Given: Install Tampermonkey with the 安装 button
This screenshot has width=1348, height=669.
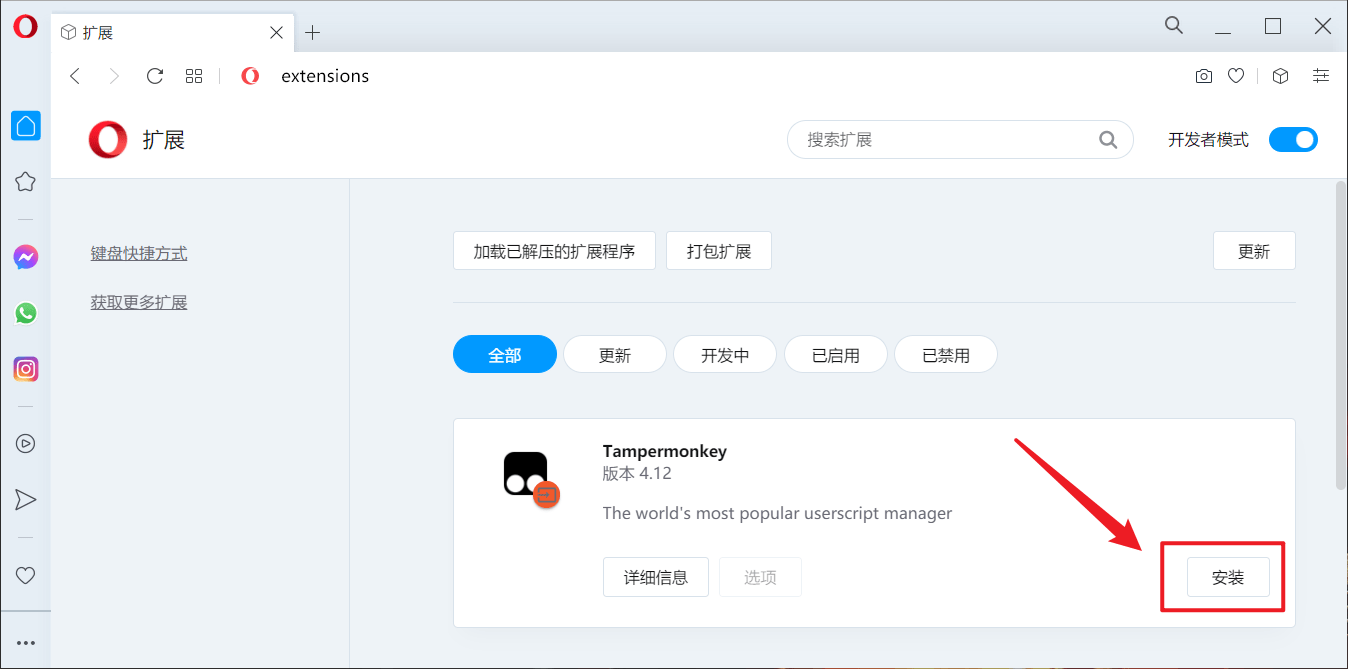Looking at the screenshot, I should click(1228, 576).
